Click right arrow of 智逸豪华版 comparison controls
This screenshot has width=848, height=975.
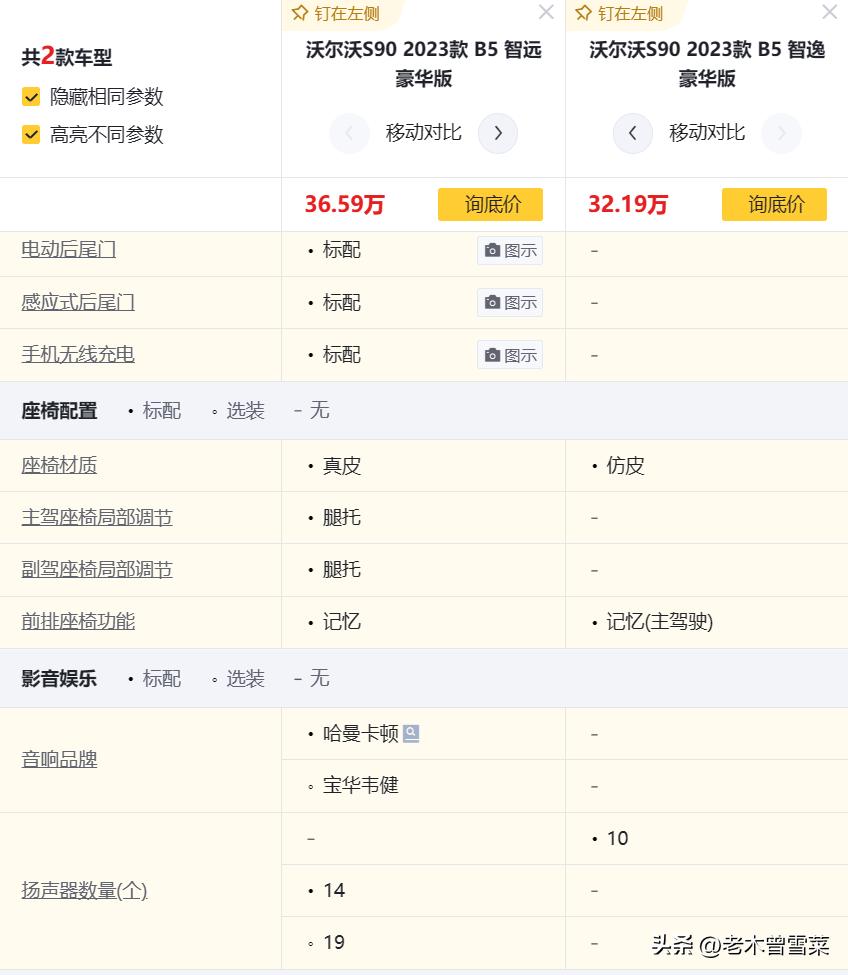(781, 133)
